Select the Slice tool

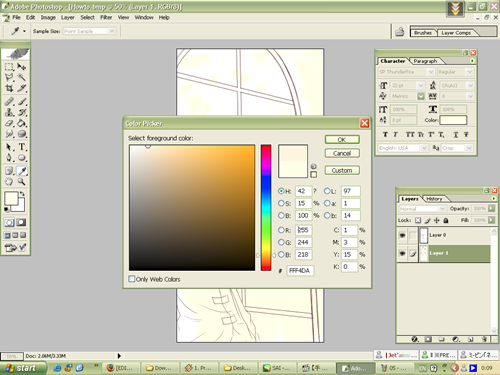pyautogui.click(x=22, y=88)
